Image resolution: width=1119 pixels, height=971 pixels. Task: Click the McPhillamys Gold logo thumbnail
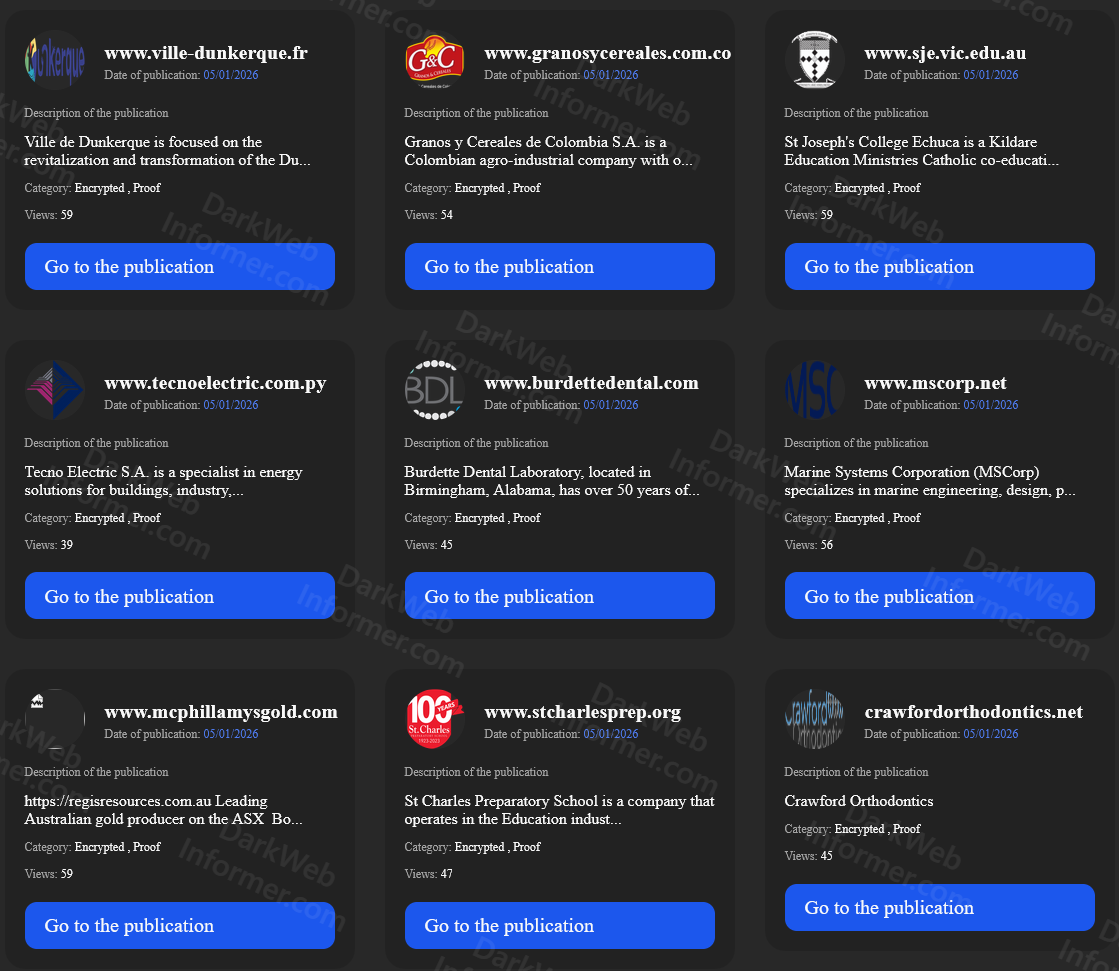tap(54, 719)
